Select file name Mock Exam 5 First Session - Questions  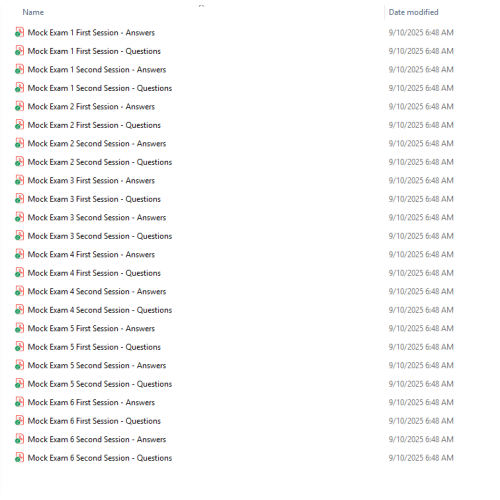point(94,347)
